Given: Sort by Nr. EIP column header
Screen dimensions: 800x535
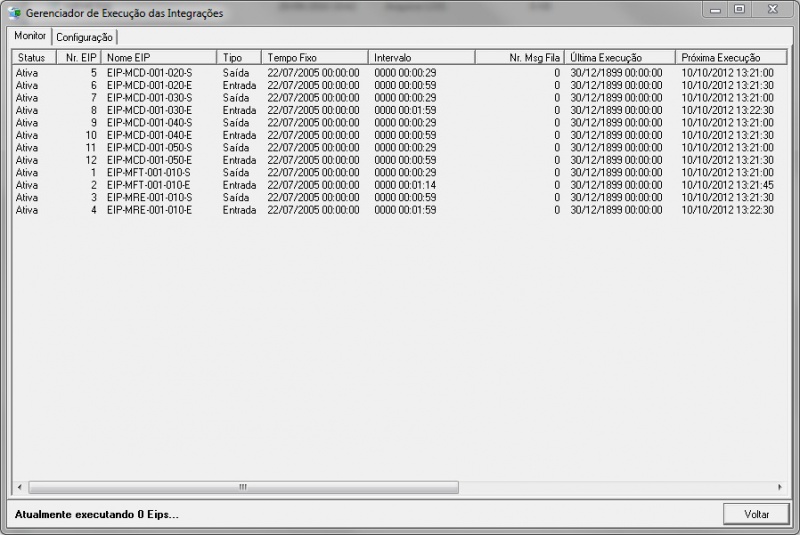Looking at the screenshot, I should [x=79, y=58].
